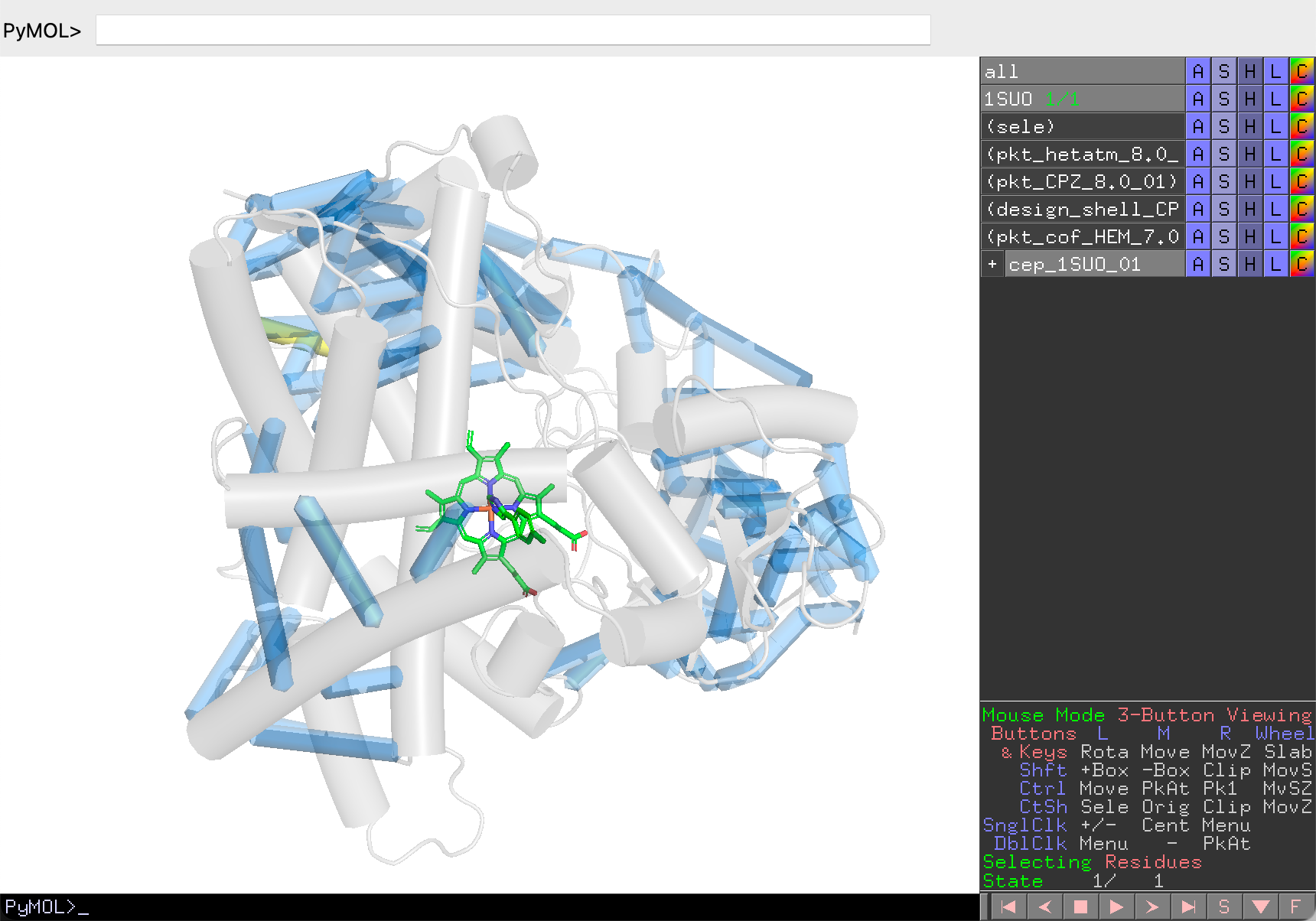Open Hide menu for (sele) selection
Screen dimensions: 1316x921
point(1250,126)
